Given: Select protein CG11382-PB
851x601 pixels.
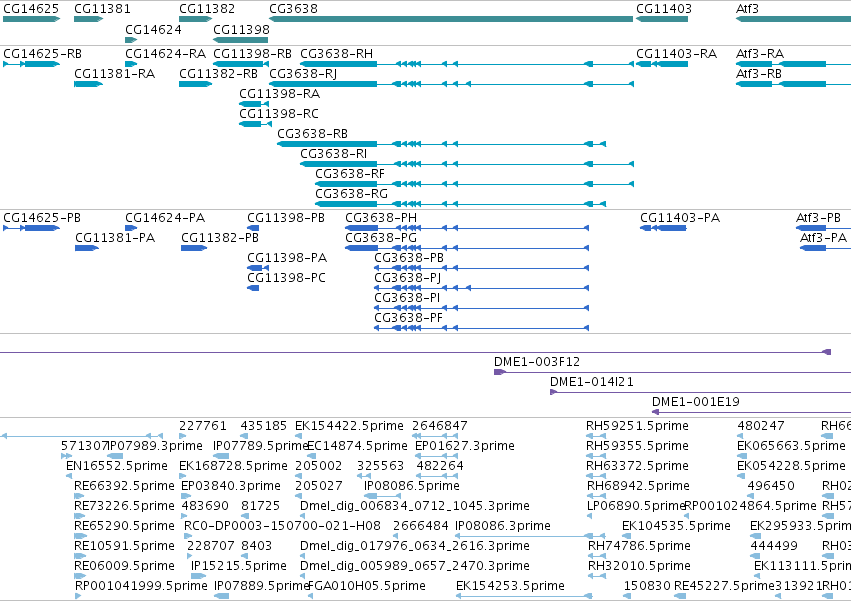Looking at the screenshot, I should (x=194, y=248).
